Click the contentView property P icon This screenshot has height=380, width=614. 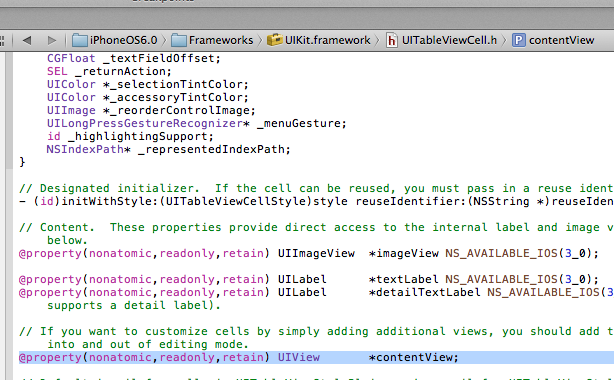(x=518, y=40)
